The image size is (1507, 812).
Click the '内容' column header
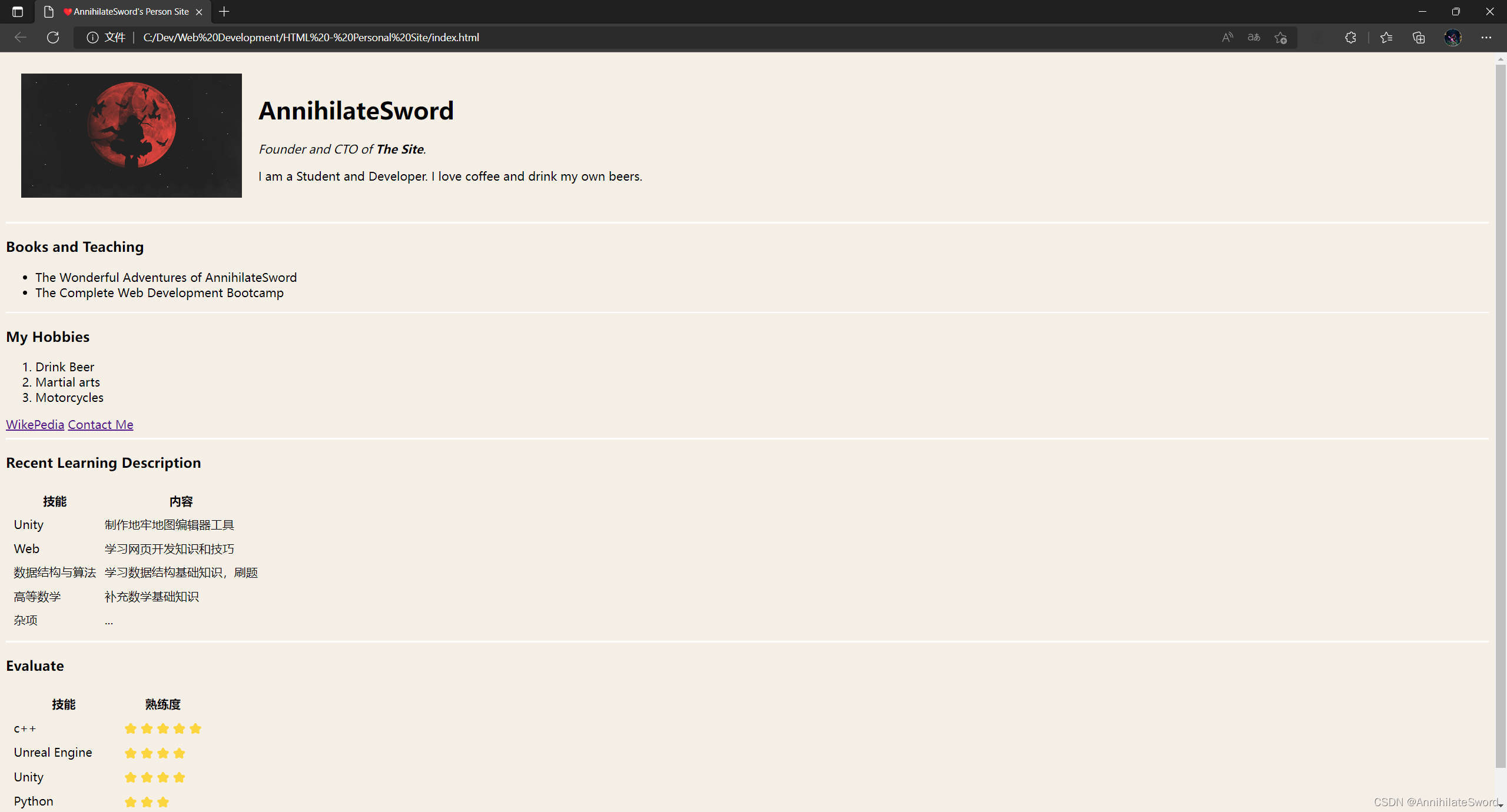point(181,501)
